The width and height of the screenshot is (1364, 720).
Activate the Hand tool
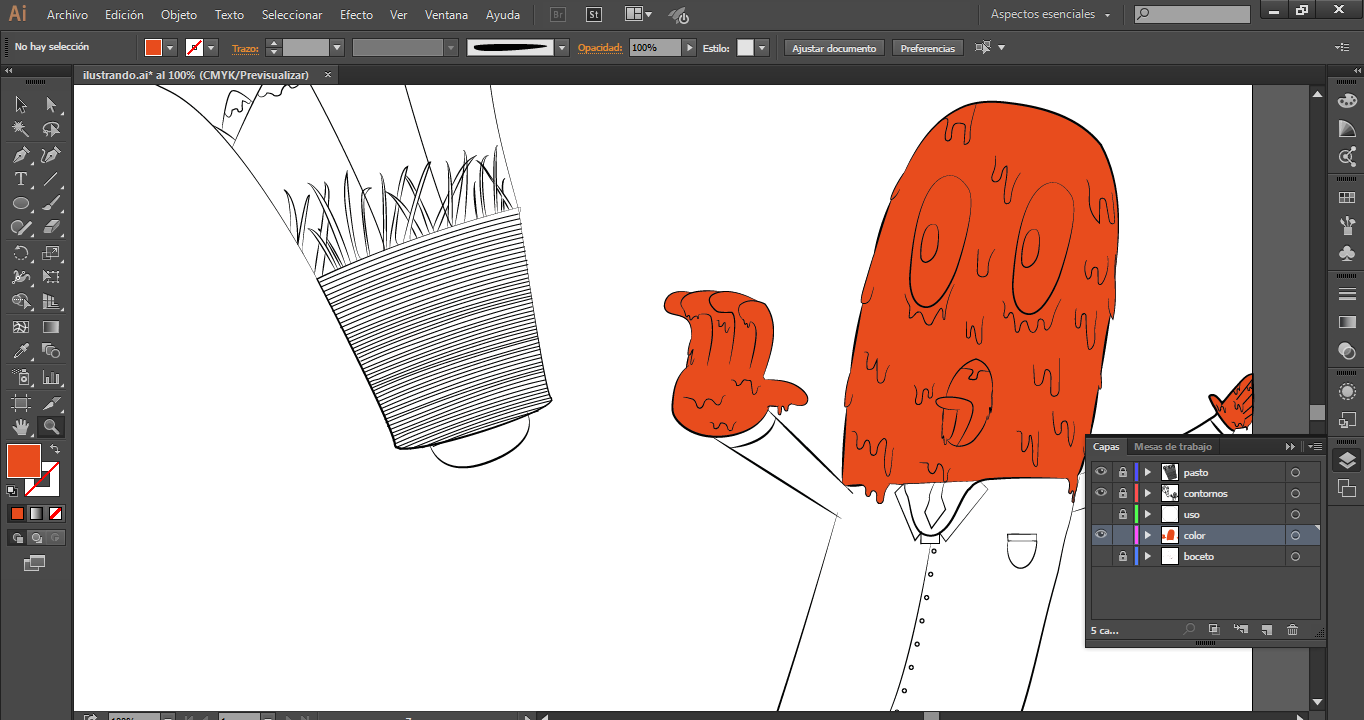[20, 427]
